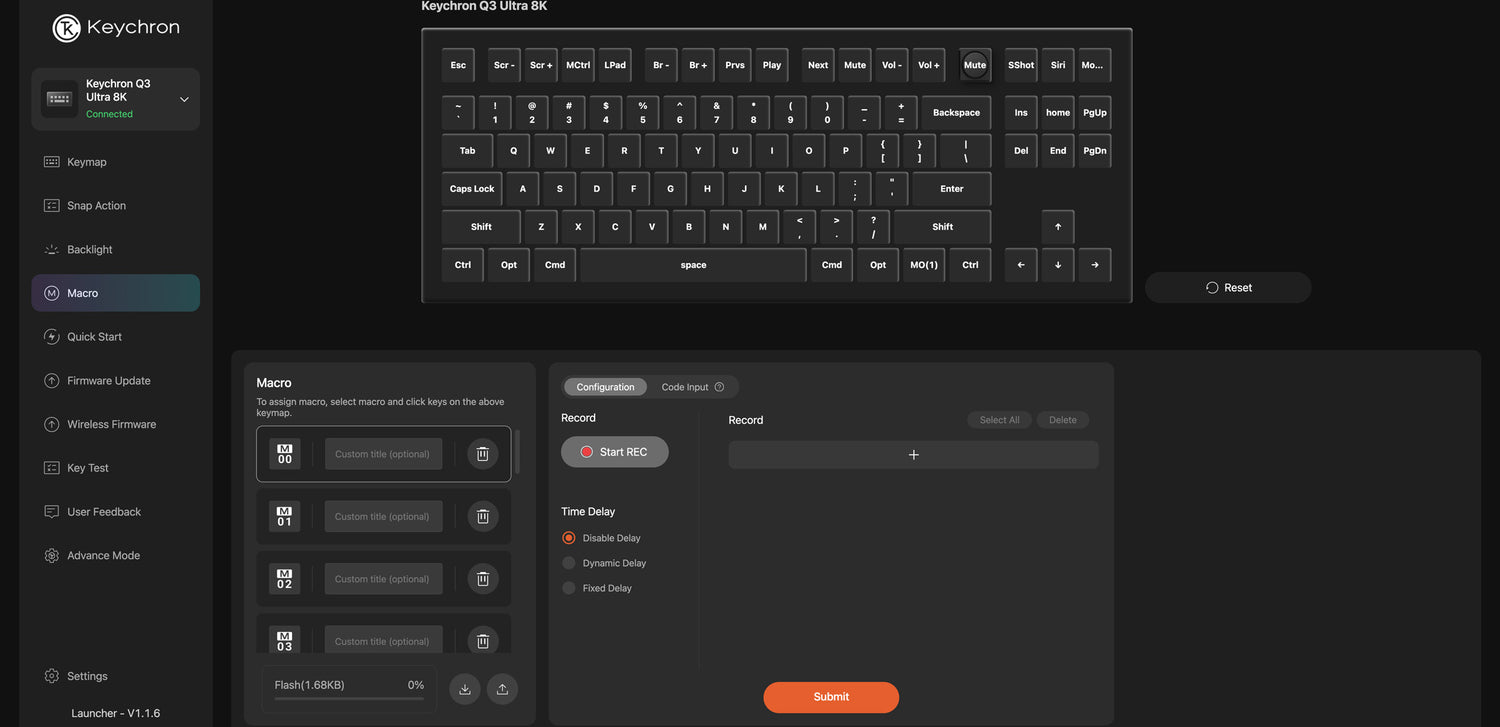Screen dimensions: 1500x727
Task: Choose the Dynamic Delay radio option
Action: [x=569, y=563]
